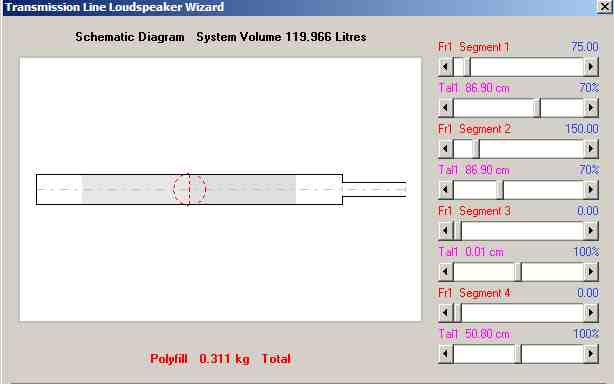Click the 'Fr1 Segment 2' label

474,129
